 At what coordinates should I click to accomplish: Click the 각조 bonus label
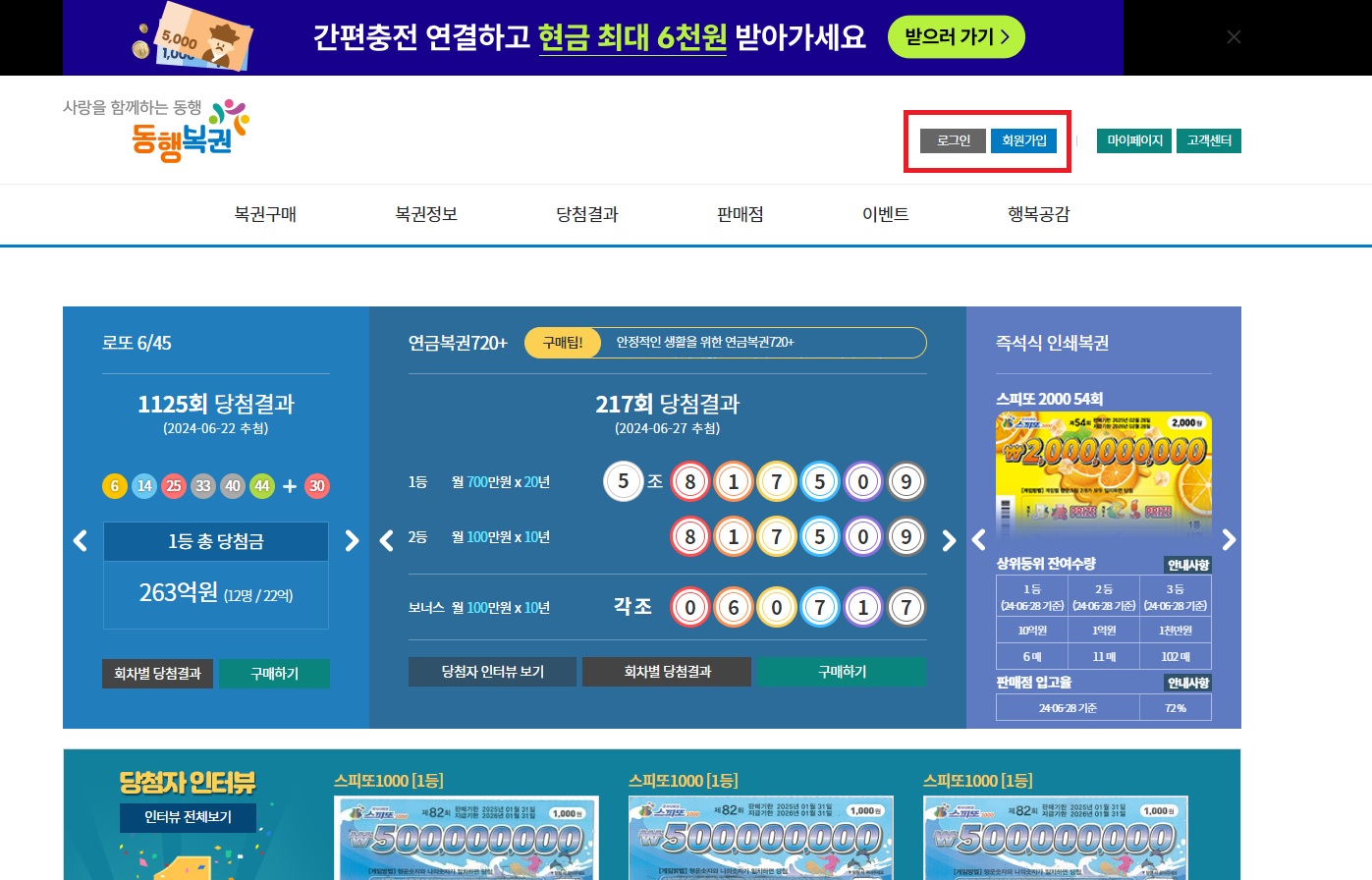point(632,606)
